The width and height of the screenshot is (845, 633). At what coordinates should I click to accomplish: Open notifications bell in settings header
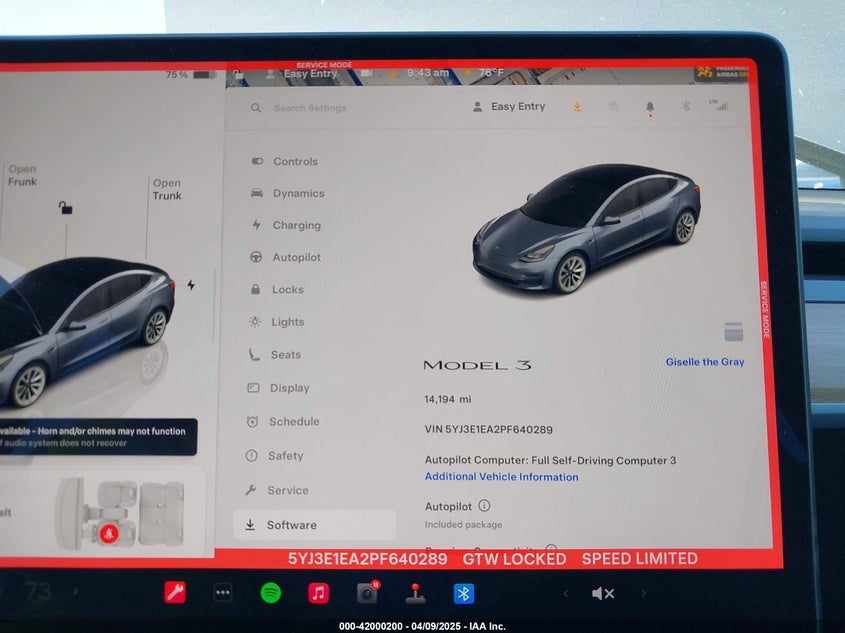tap(650, 107)
